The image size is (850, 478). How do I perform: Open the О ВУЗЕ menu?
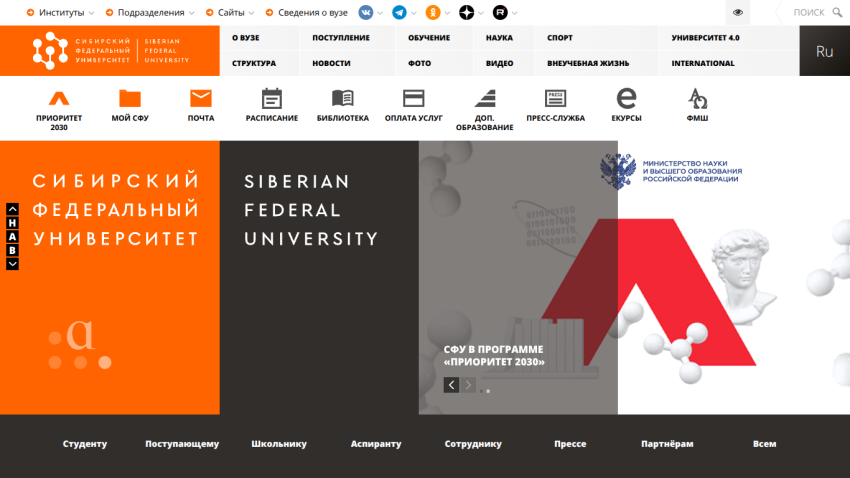246,38
